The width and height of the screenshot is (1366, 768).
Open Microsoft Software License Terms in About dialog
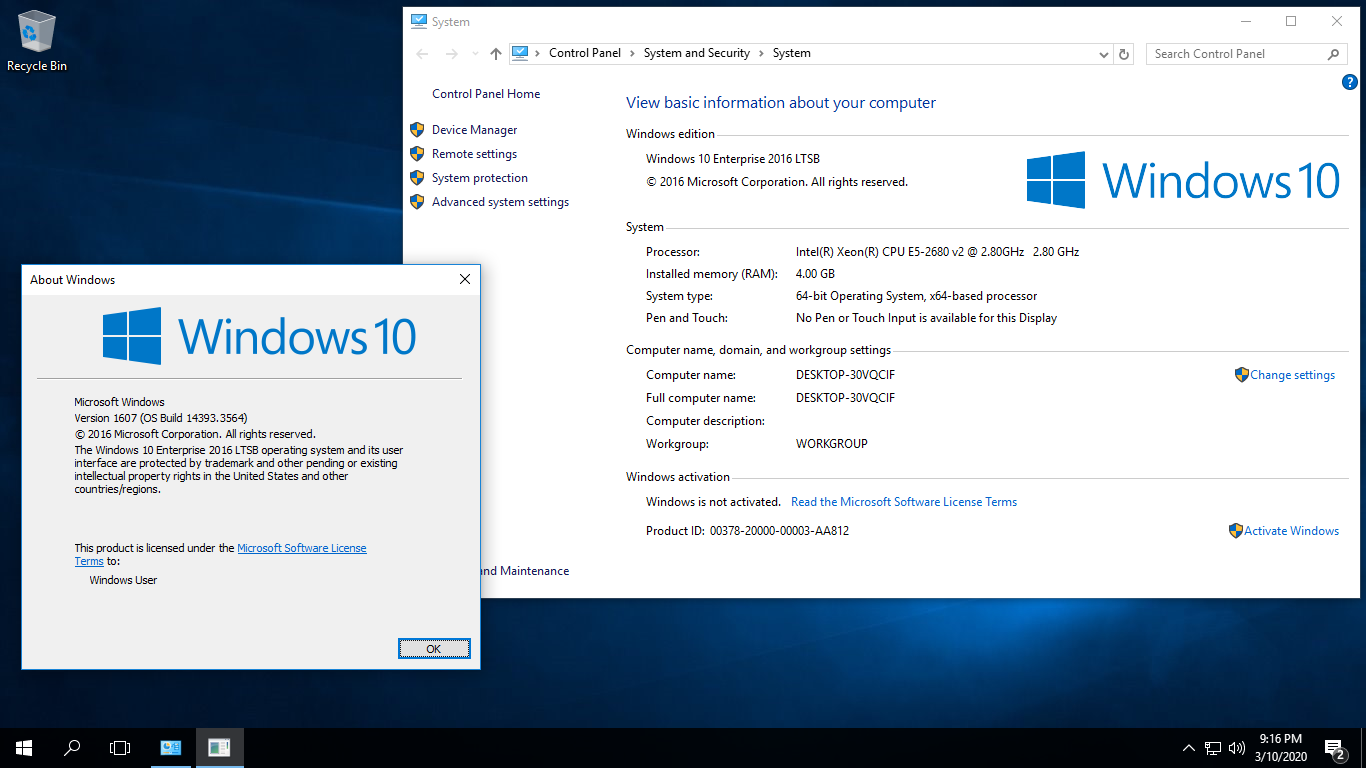click(302, 548)
